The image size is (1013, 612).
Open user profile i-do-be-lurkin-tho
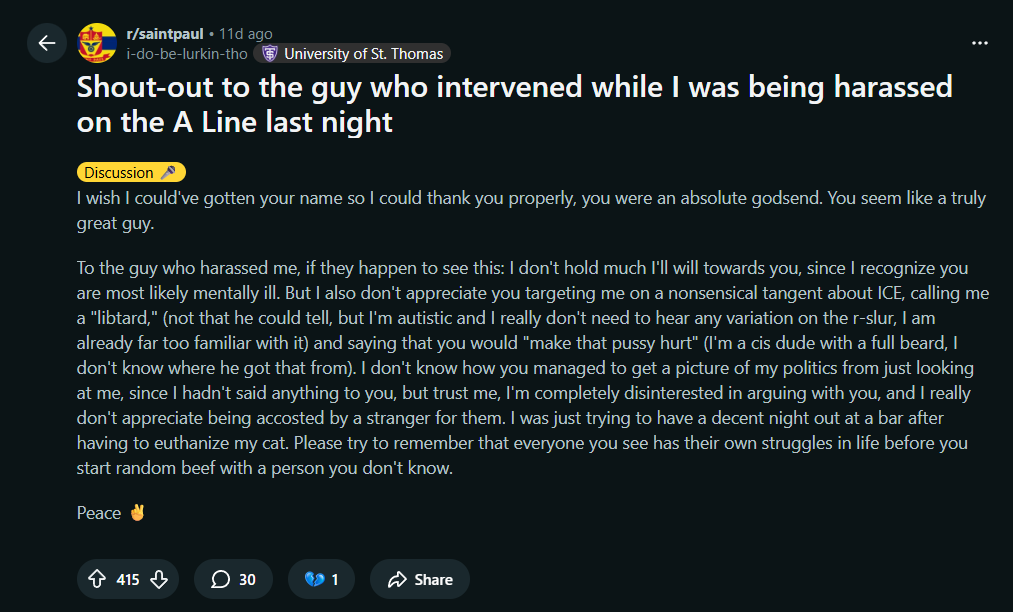tap(187, 53)
